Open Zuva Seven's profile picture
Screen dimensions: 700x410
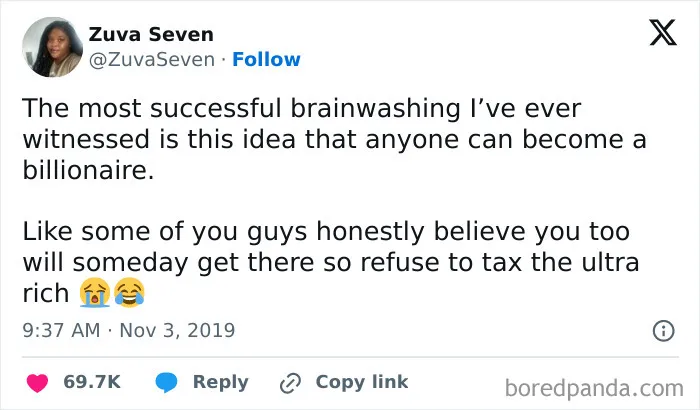pos(52,47)
